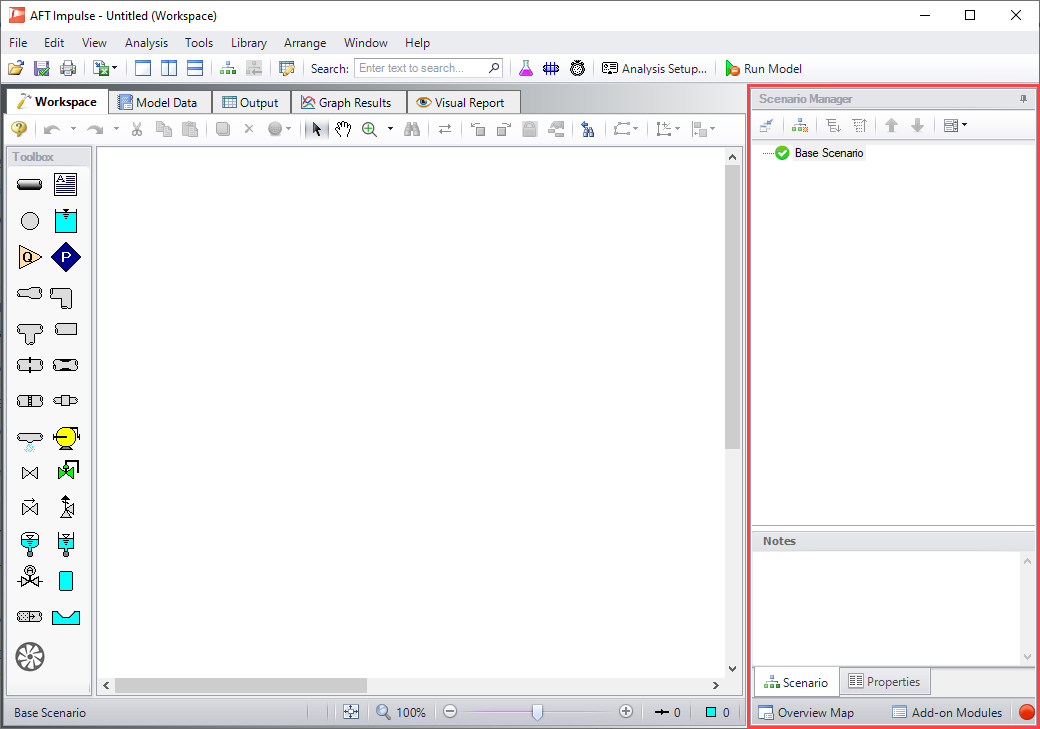Open the Analysis menu
The height and width of the screenshot is (729, 1040).
(x=146, y=43)
